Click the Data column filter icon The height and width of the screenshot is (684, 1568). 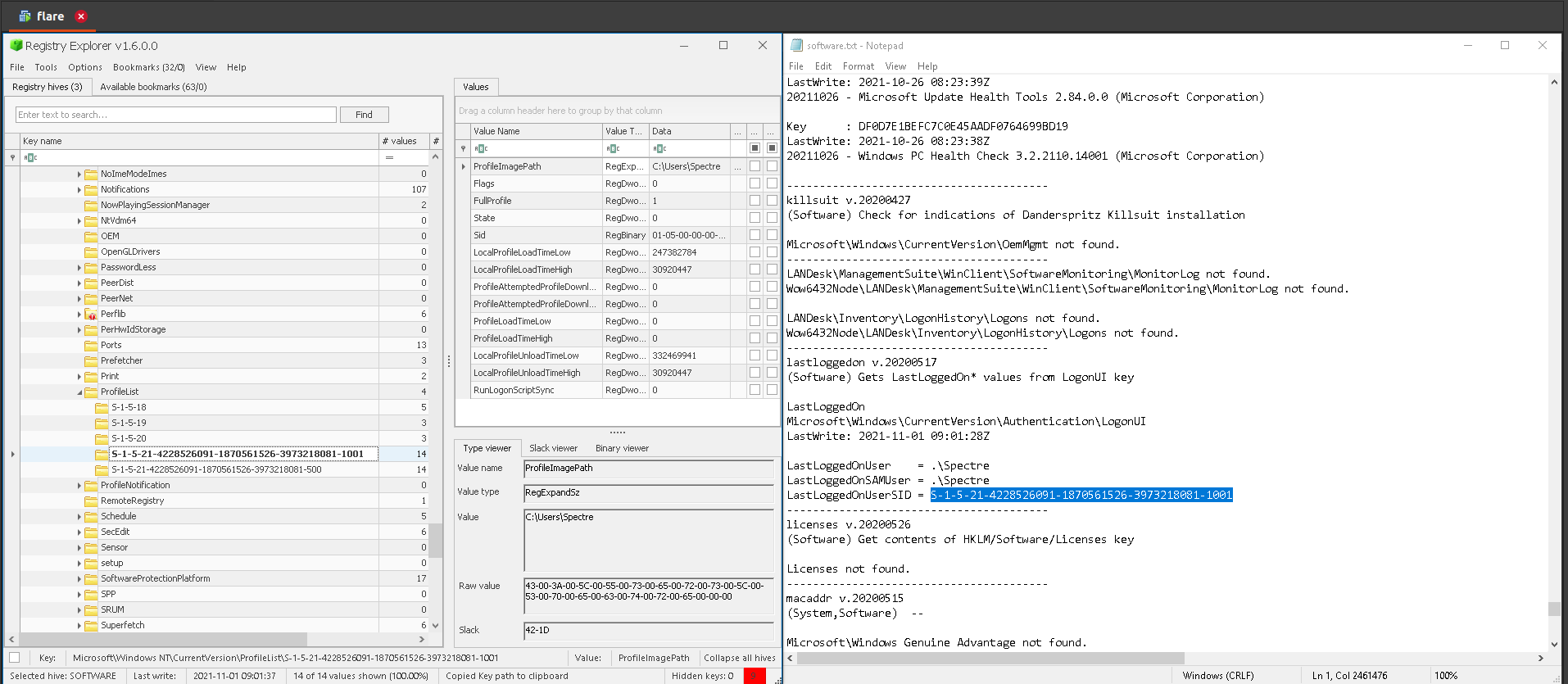[659, 148]
